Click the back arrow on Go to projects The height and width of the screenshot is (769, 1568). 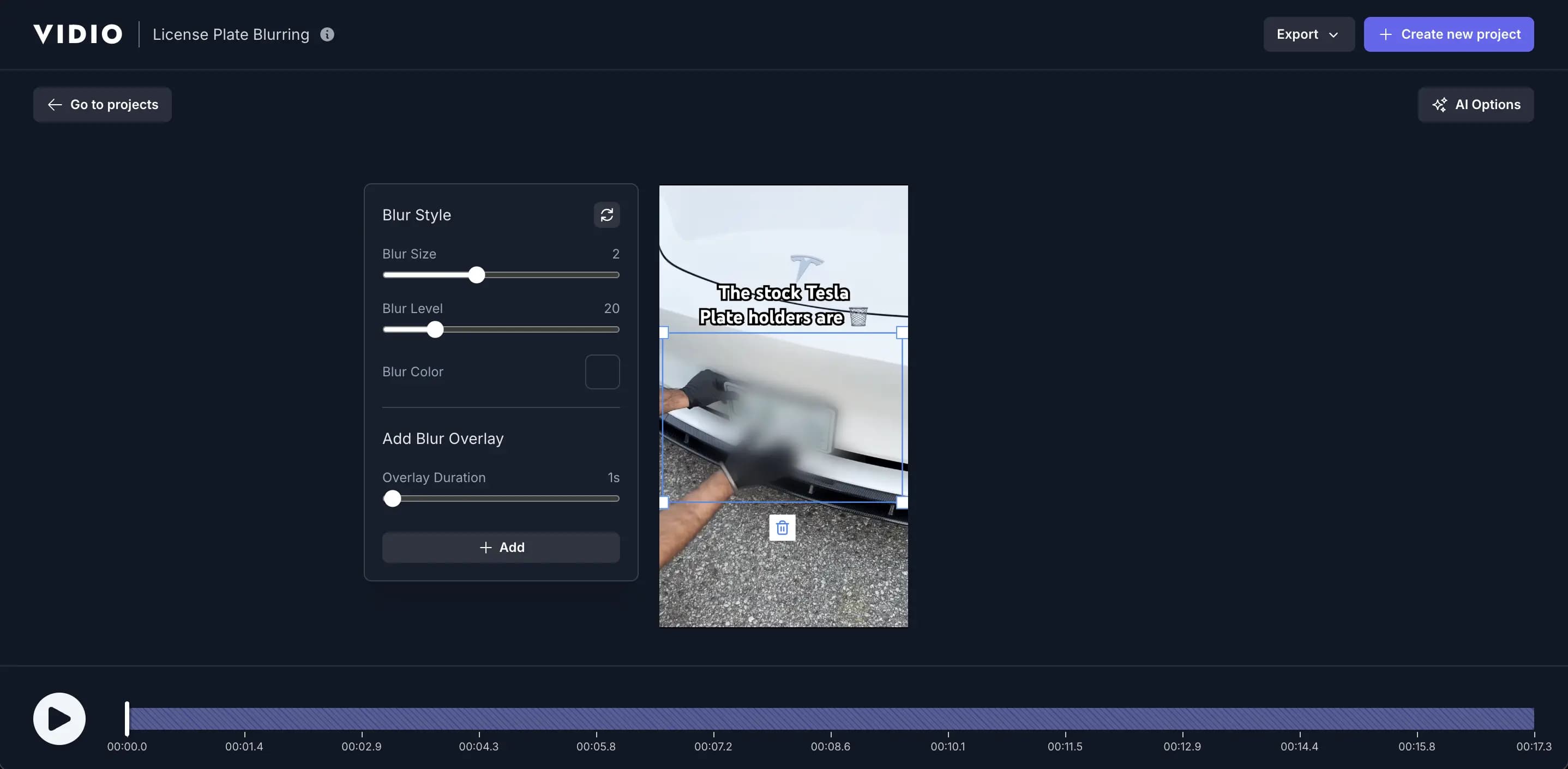[x=54, y=104]
